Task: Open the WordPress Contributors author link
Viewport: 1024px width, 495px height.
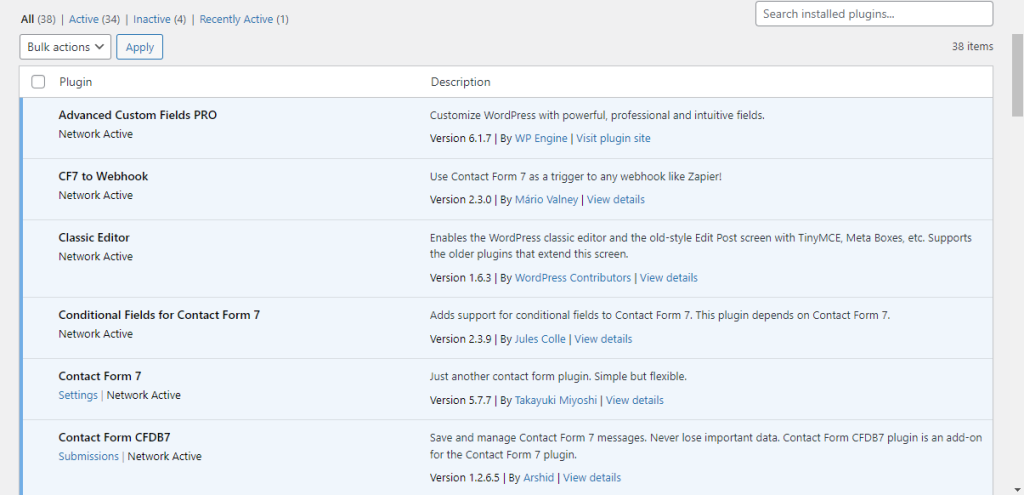Action: tap(573, 277)
